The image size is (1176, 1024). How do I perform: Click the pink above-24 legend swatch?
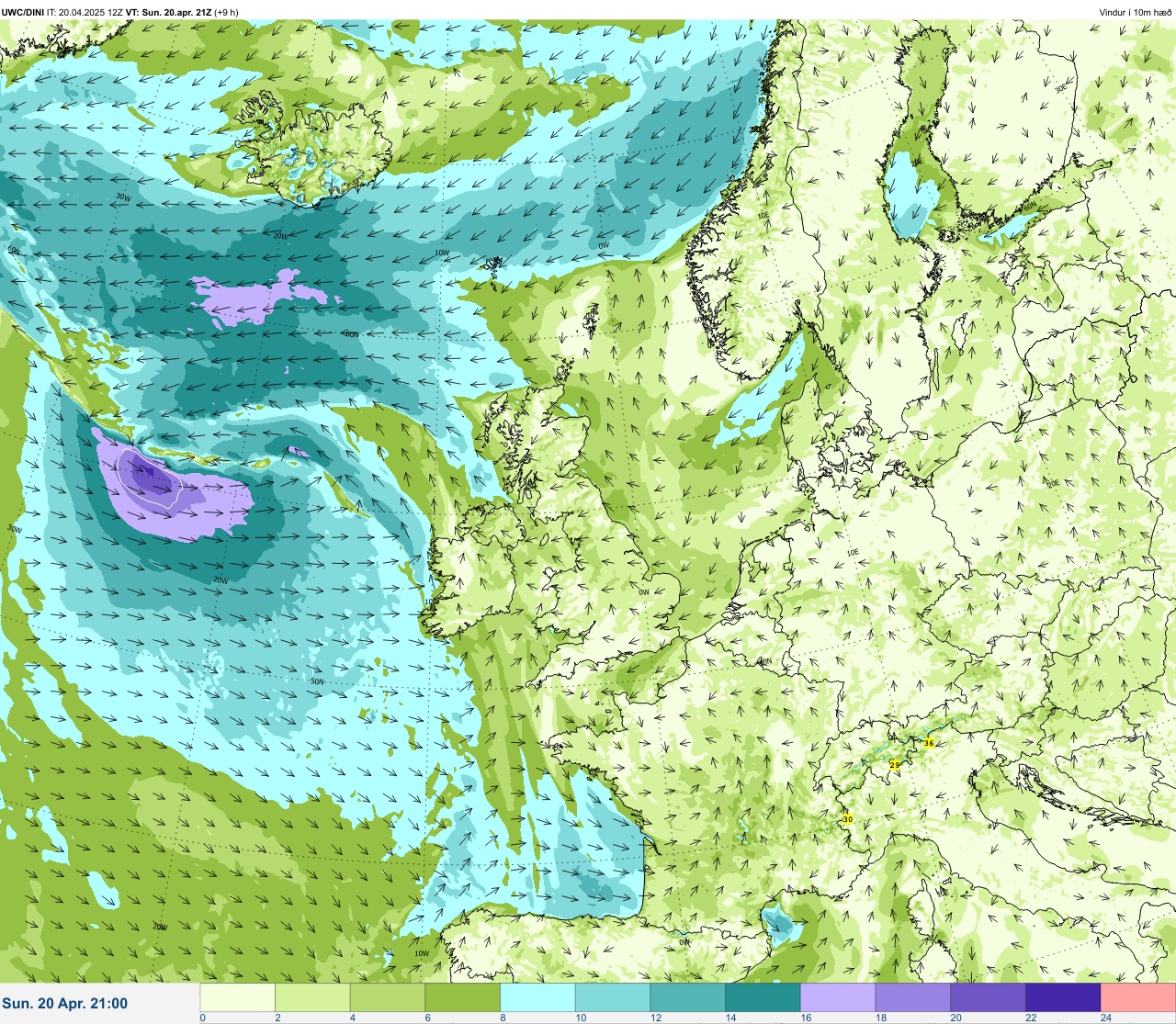tap(1138, 997)
